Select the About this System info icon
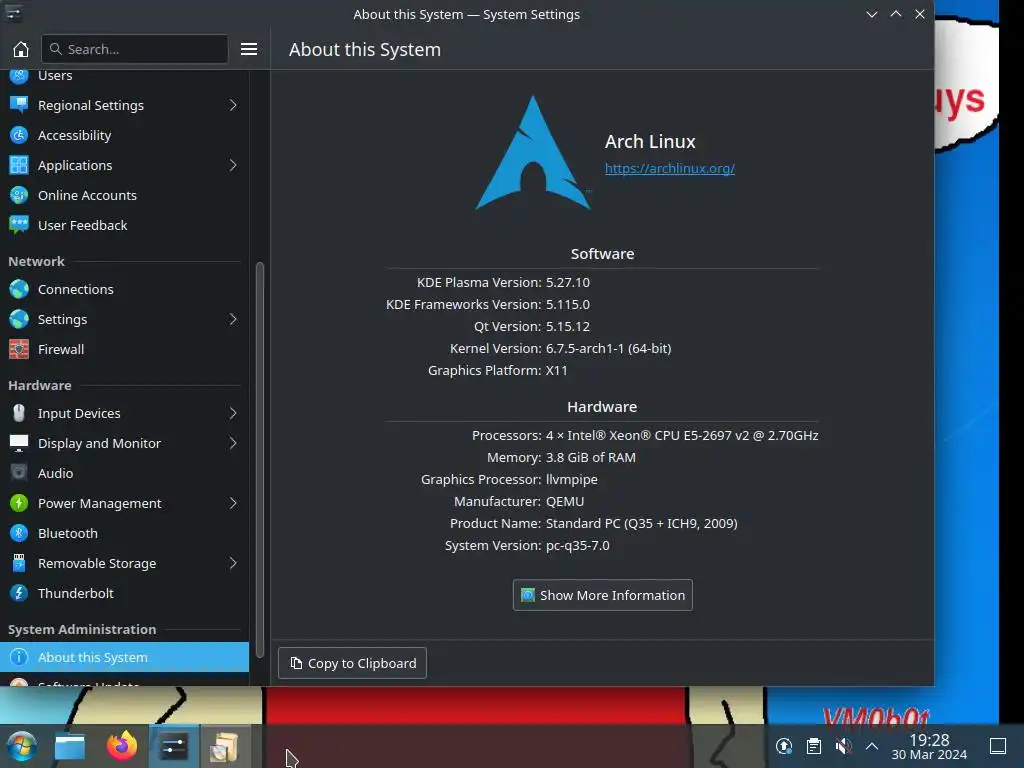 (19, 657)
